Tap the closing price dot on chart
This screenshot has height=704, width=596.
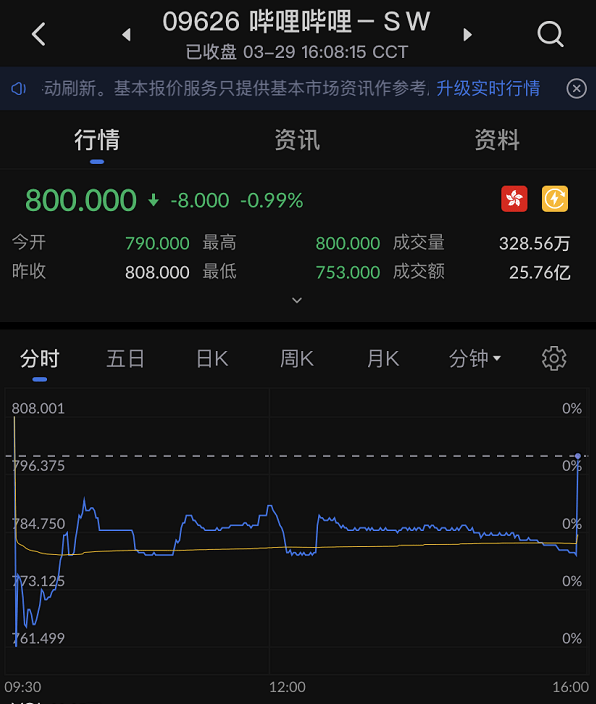pyautogui.click(x=578, y=456)
